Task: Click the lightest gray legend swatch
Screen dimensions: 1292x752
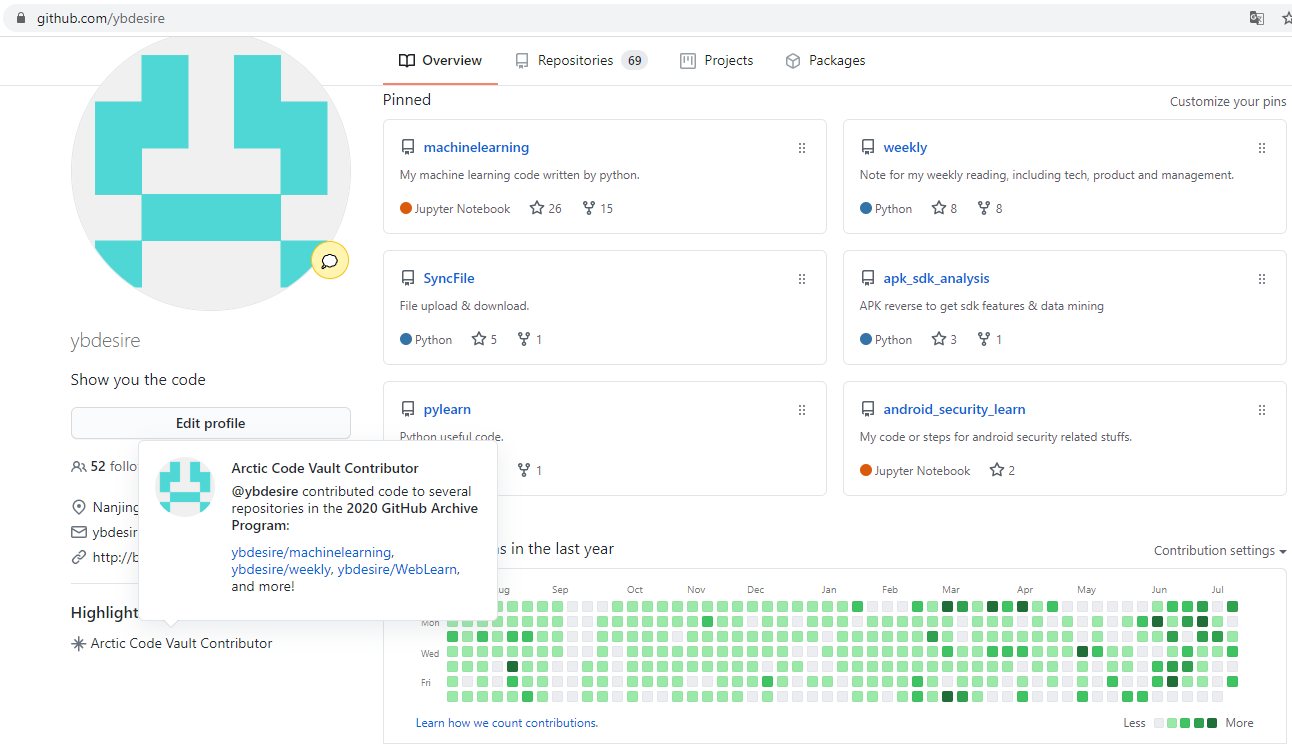Action: coord(1159,723)
